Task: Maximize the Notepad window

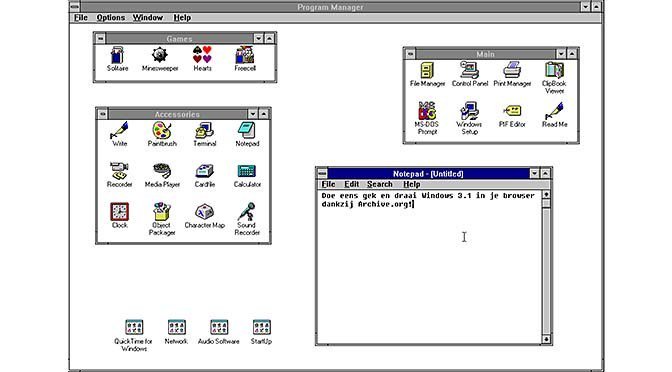Action: click(545, 174)
